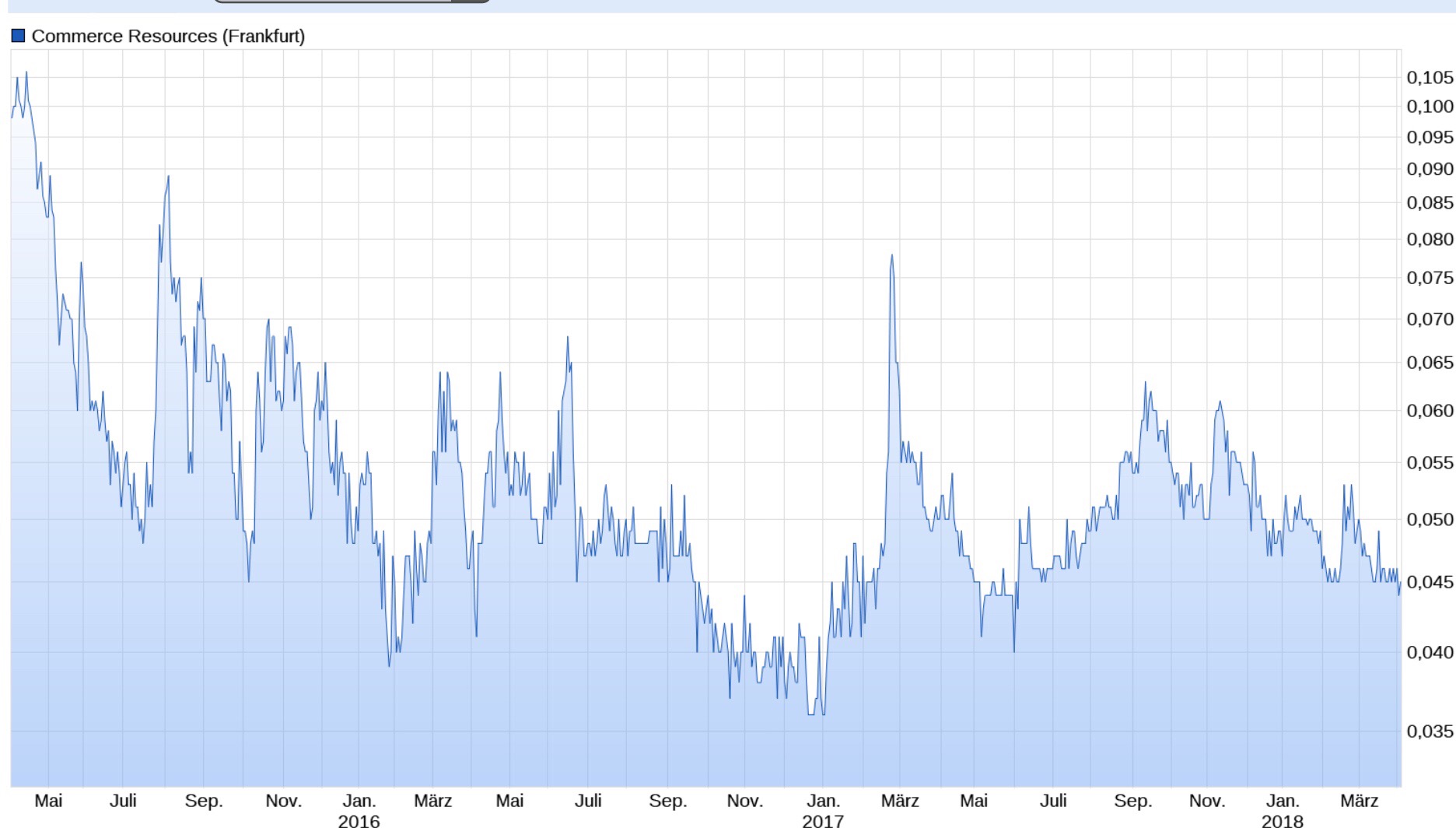Click the blue Commerce Resources legend swatch
This screenshot has width=1456, height=828.
click(x=18, y=36)
